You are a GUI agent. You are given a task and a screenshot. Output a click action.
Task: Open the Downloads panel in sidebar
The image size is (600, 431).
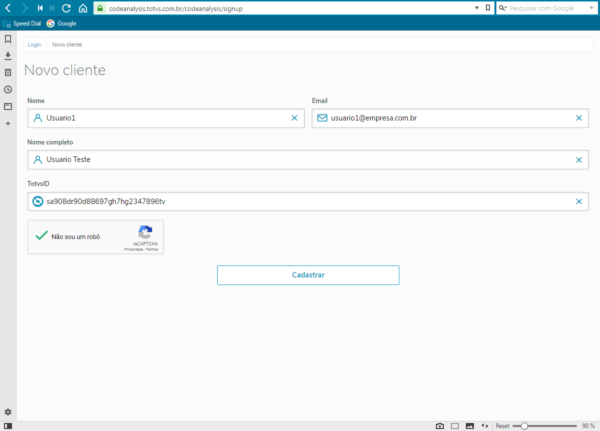pos(8,56)
